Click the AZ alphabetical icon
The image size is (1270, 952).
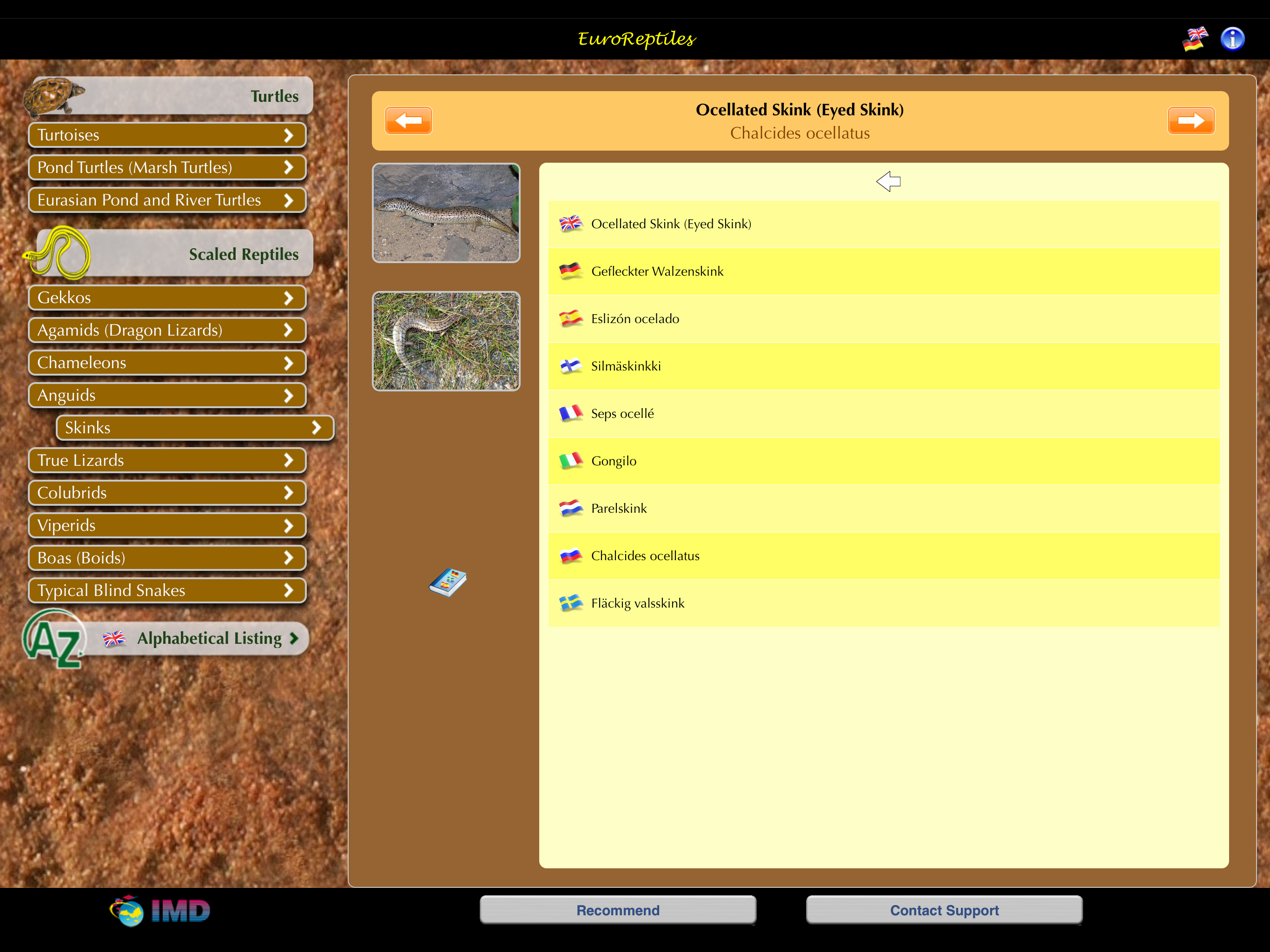tap(54, 639)
